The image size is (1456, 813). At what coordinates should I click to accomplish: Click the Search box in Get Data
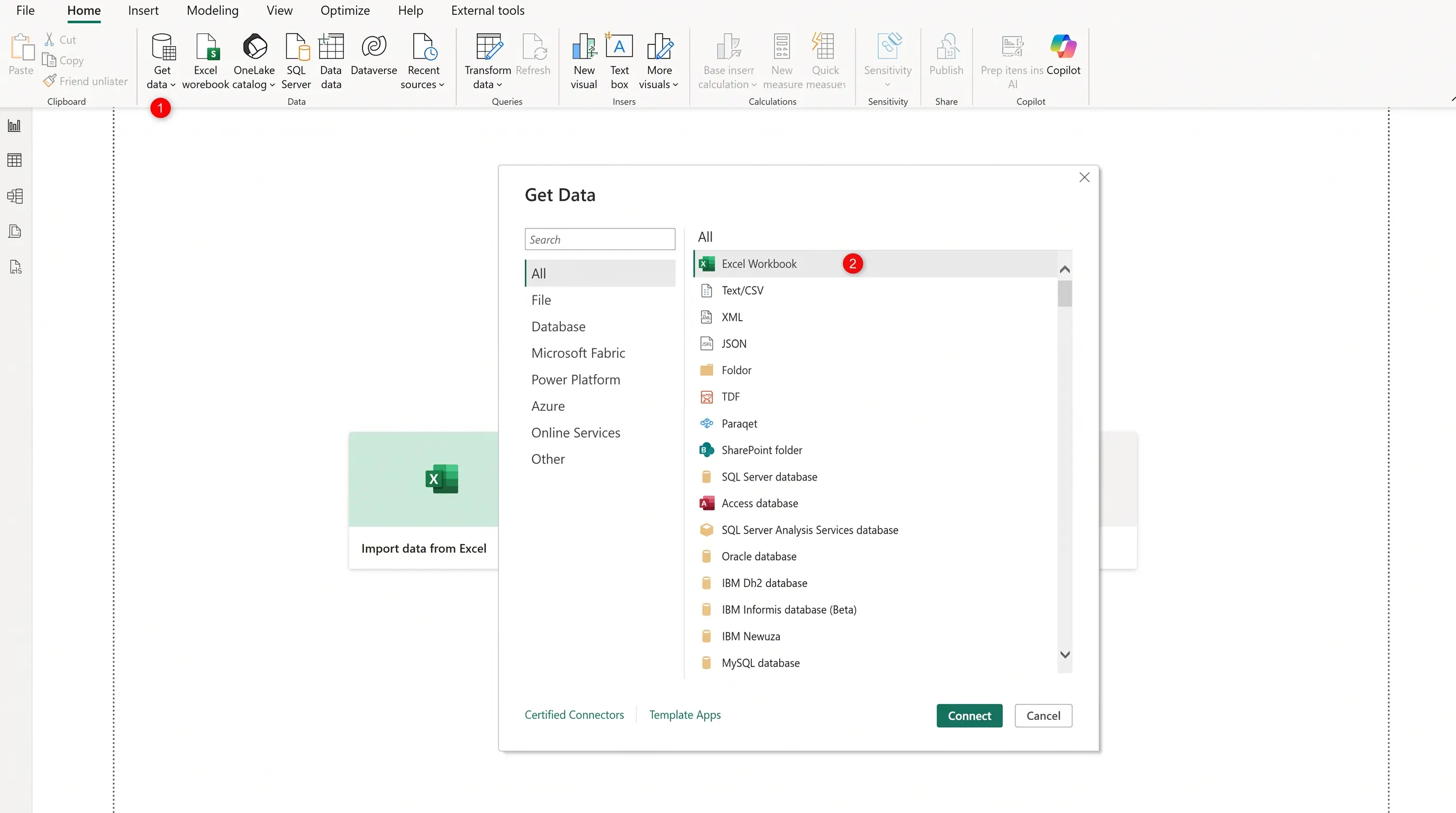pos(599,239)
